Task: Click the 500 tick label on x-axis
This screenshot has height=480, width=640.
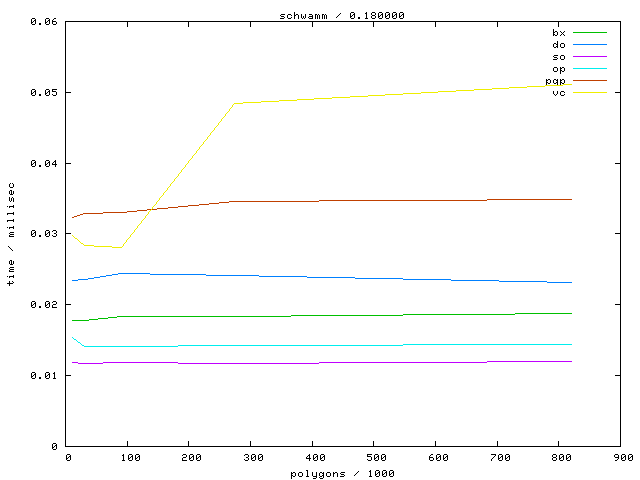Action: coord(373,457)
